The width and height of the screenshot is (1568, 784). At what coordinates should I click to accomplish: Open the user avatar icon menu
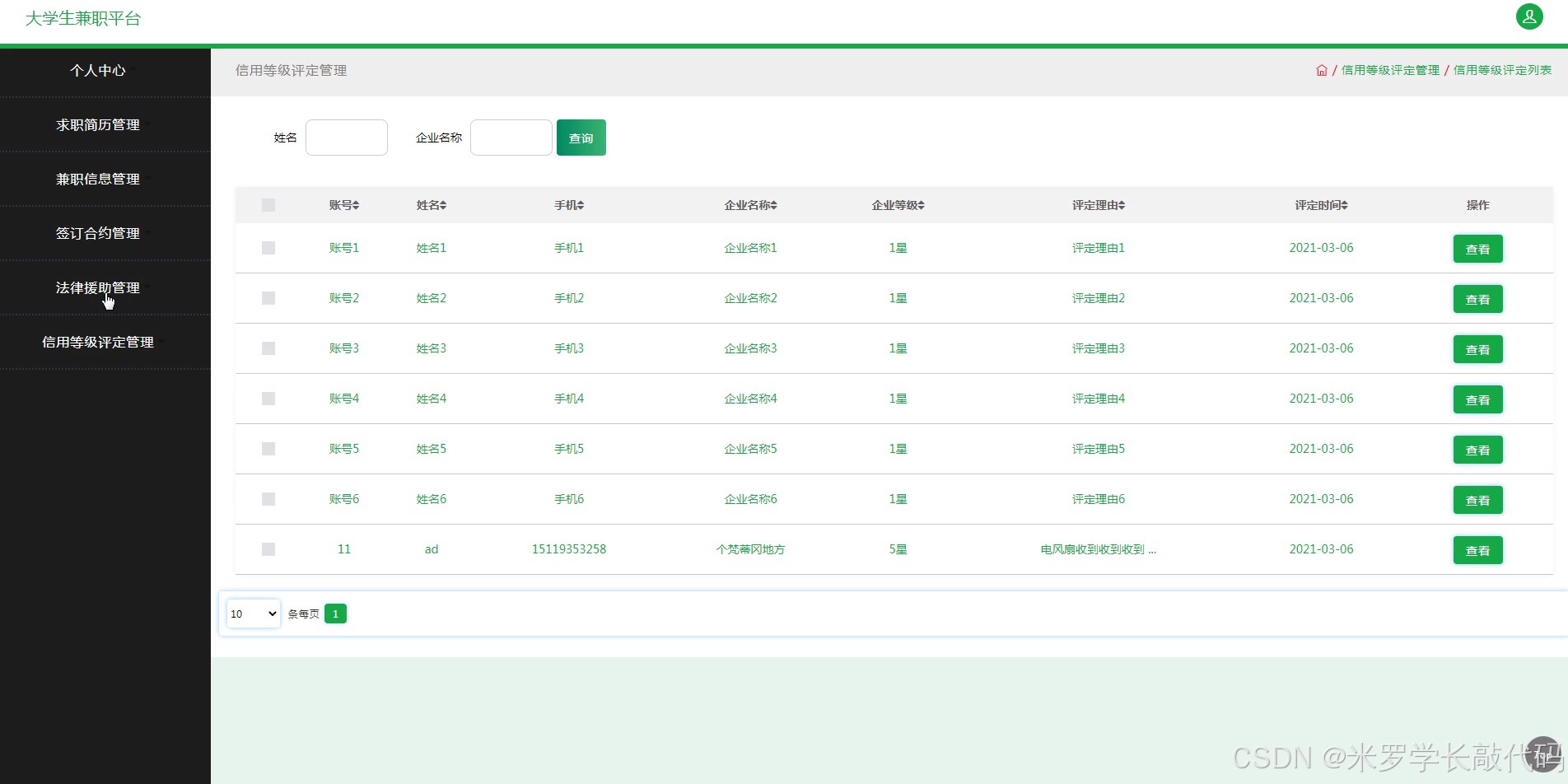pos(1529,16)
